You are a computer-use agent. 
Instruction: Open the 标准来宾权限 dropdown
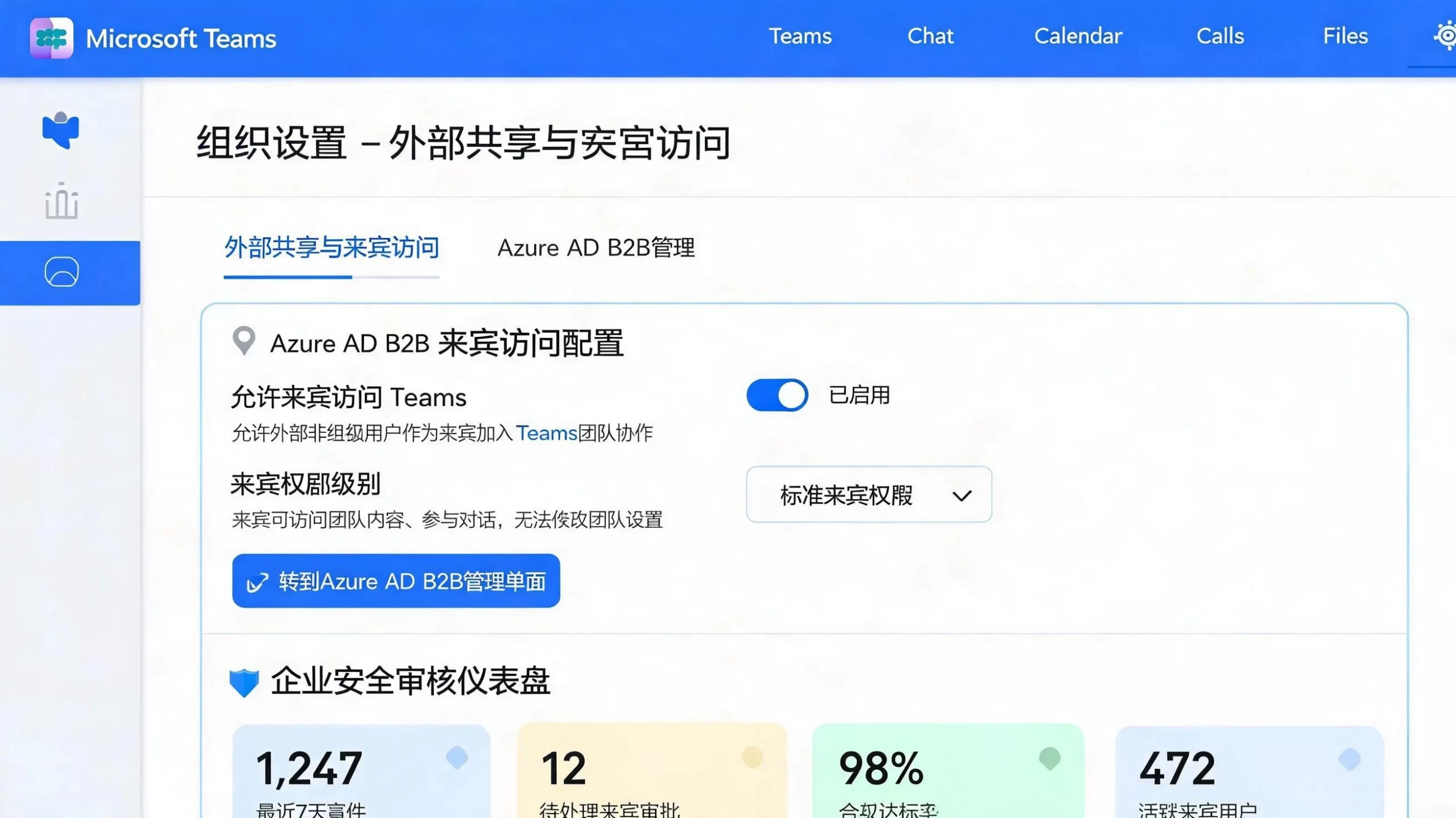point(869,494)
